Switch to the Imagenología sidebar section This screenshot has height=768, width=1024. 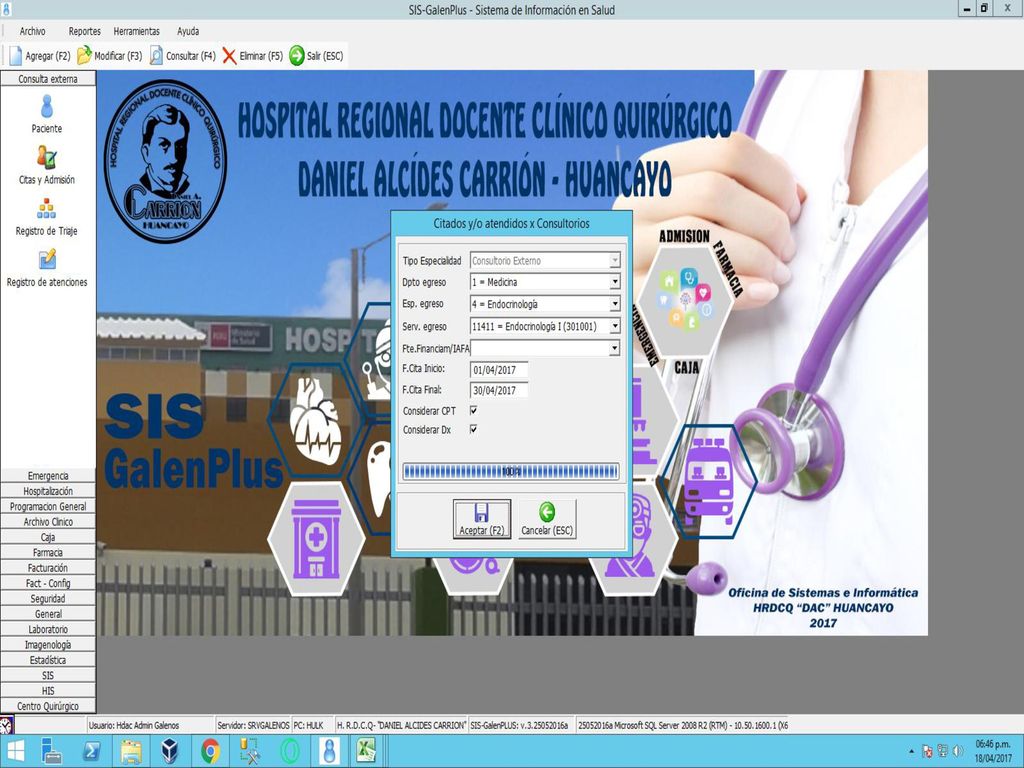click(x=48, y=645)
